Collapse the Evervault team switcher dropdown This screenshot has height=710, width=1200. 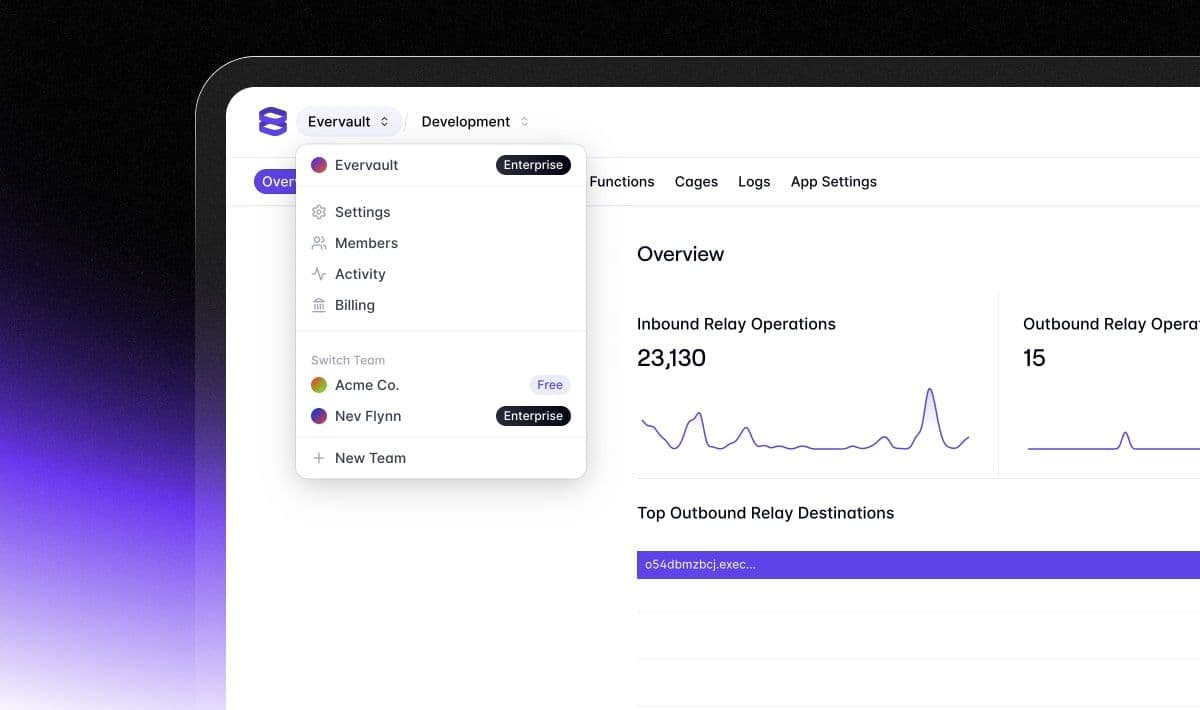click(348, 122)
